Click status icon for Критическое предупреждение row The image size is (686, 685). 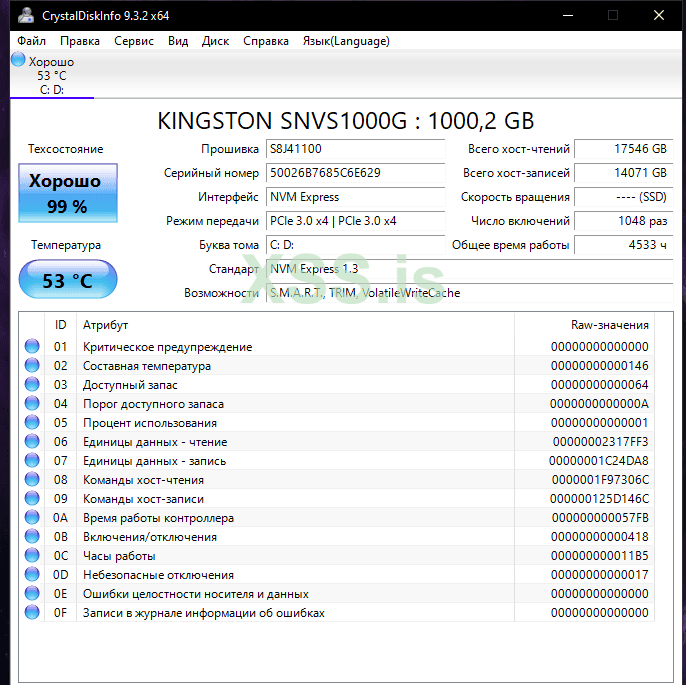click(x=32, y=347)
